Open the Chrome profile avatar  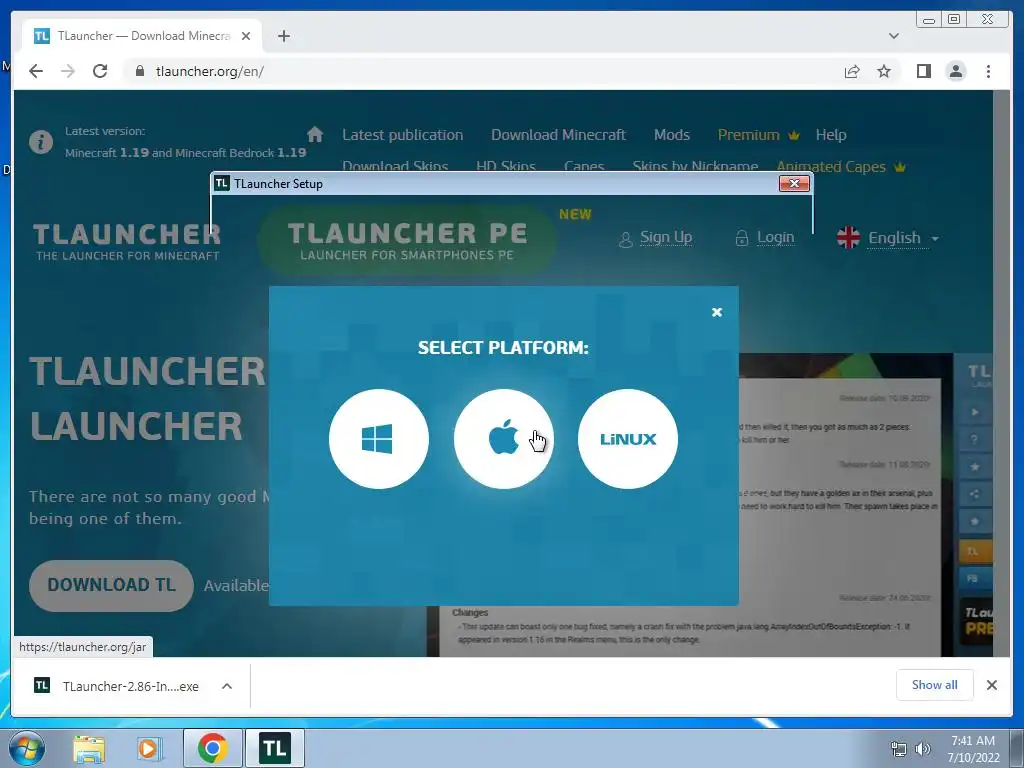click(956, 71)
